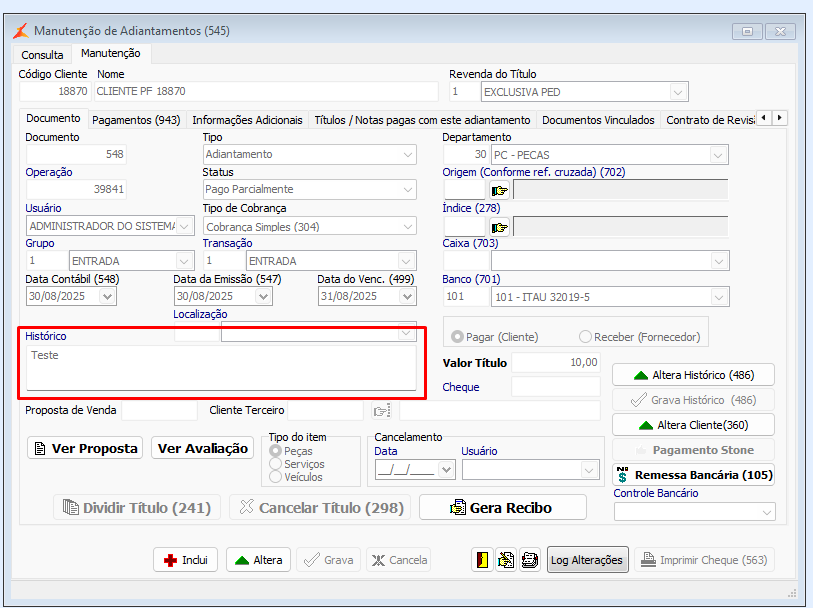Select Veículos item type radio
Image resolution: width=813 pixels, height=608 pixels.
[275, 477]
